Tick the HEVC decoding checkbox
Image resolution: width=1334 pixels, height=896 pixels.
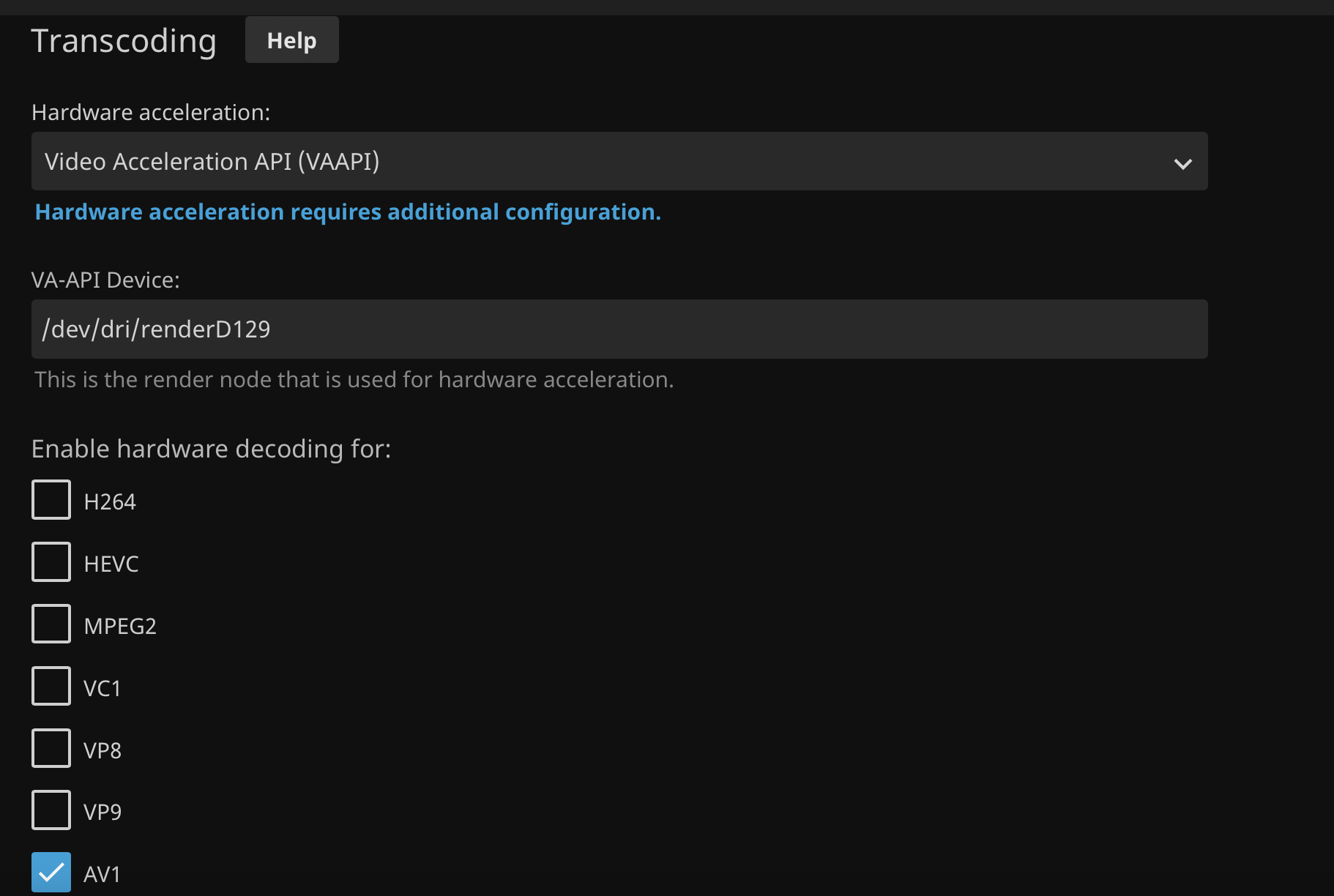tap(51, 562)
